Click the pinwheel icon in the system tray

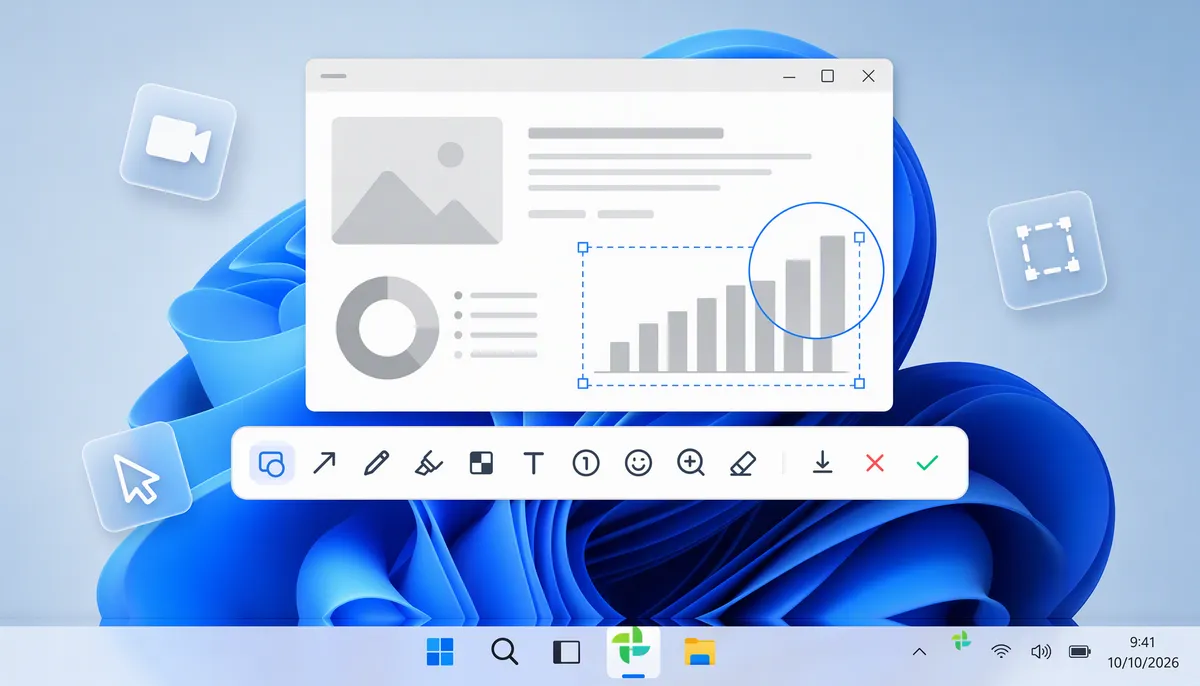[x=961, y=641]
